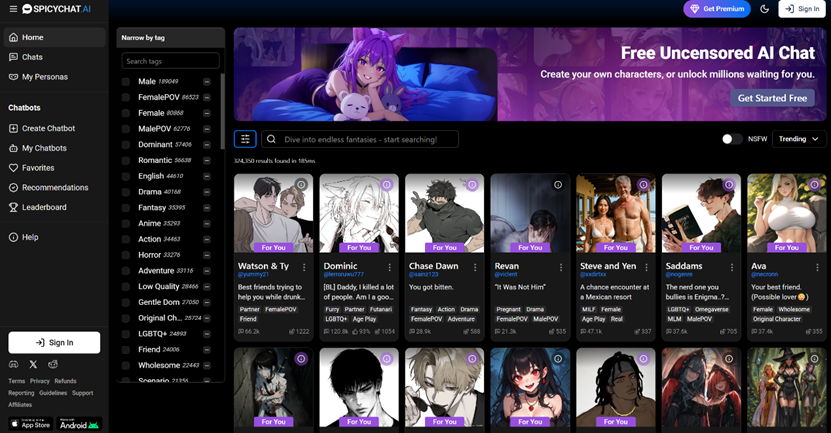Click the tag list scrollbar

pos(222,100)
